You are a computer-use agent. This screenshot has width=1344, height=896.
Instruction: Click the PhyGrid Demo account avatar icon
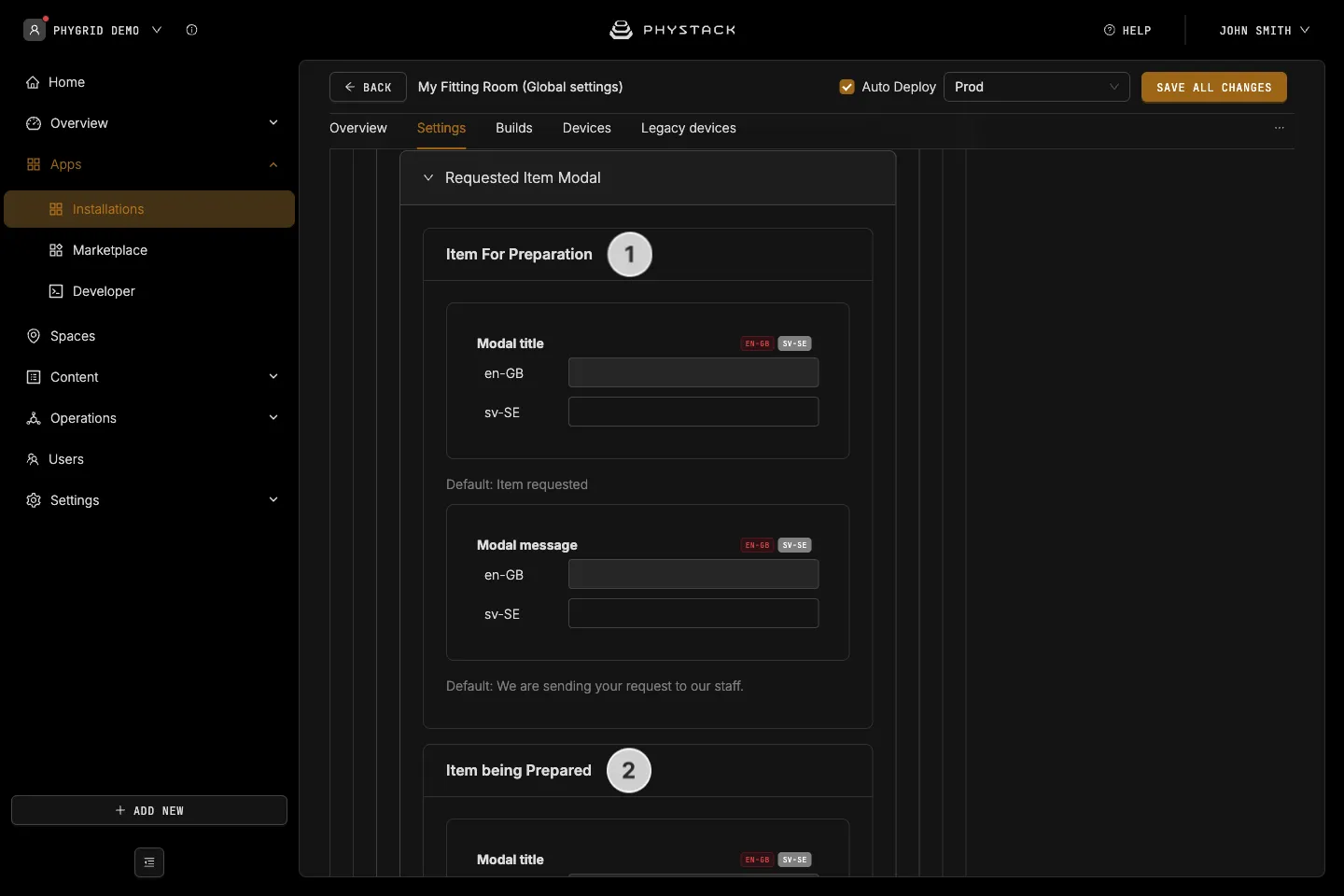pos(35,30)
